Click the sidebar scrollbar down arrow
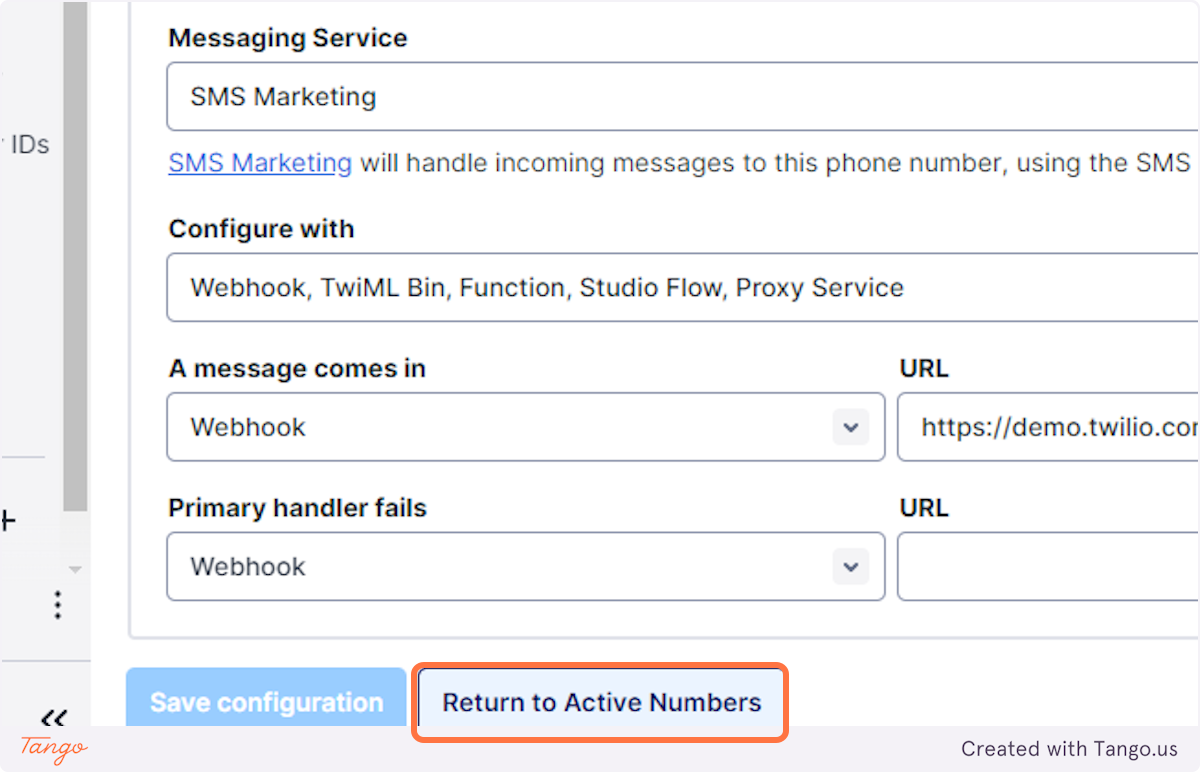 click(75, 570)
